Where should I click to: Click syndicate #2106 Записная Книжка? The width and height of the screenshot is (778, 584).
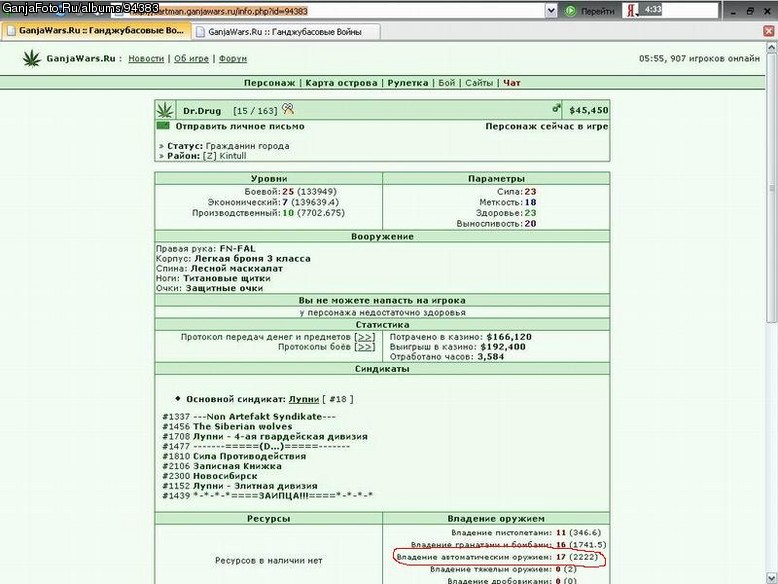point(222,466)
